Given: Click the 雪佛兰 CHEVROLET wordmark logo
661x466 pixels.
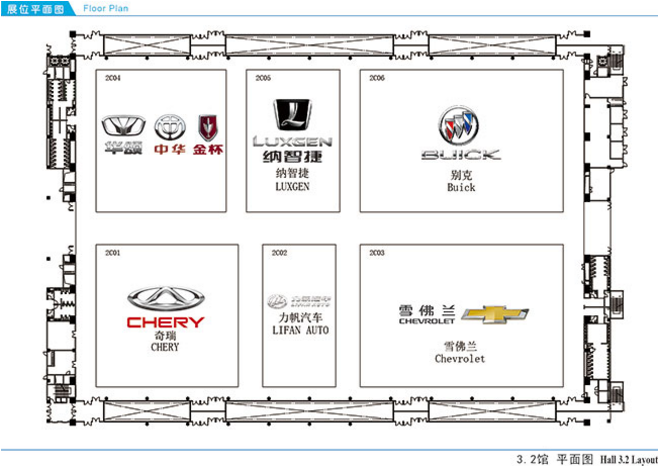Looking at the screenshot, I should pyautogui.click(x=427, y=315).
